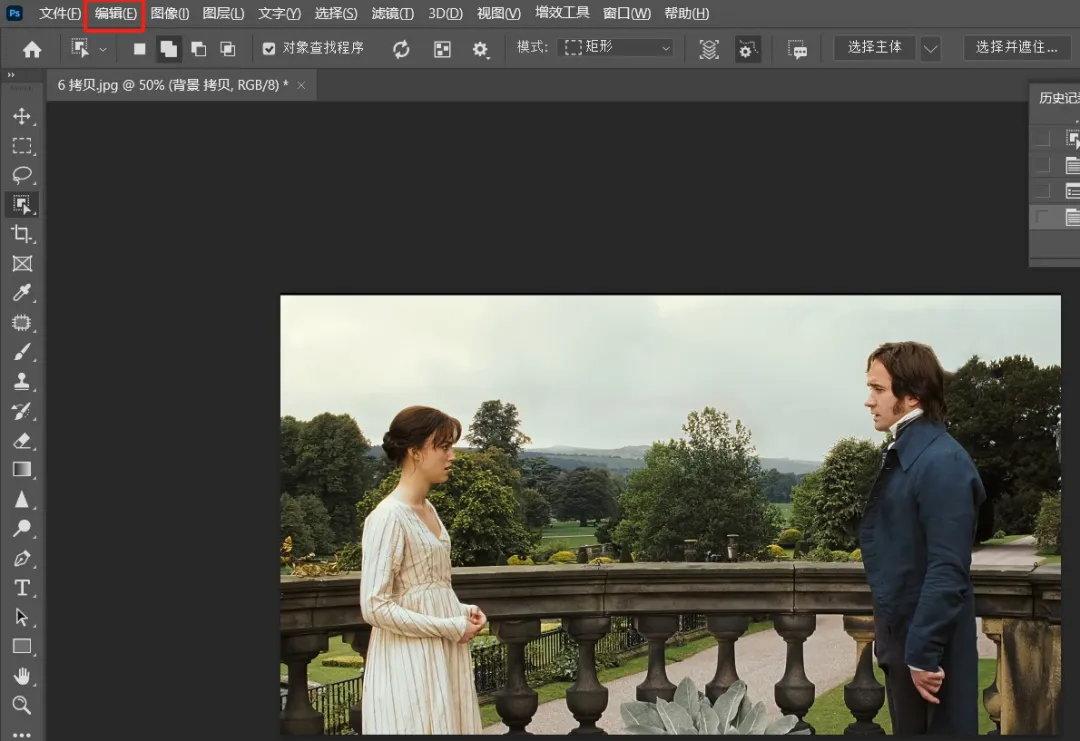Select the Path Selection arrow tool
This screenshot has height=741, width=1080.
click(22, 617)
